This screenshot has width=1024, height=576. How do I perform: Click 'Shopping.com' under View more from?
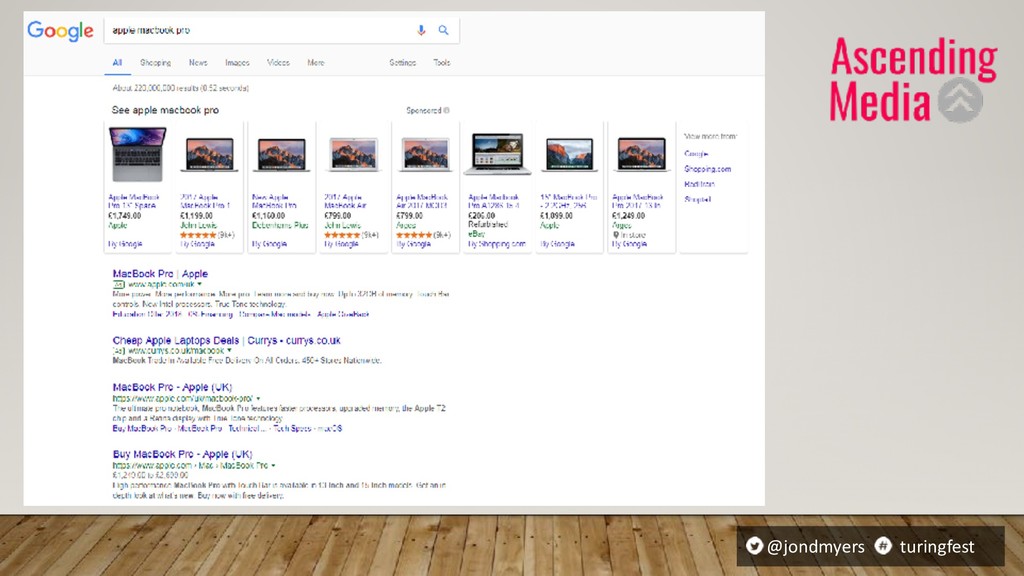[707, 168]
